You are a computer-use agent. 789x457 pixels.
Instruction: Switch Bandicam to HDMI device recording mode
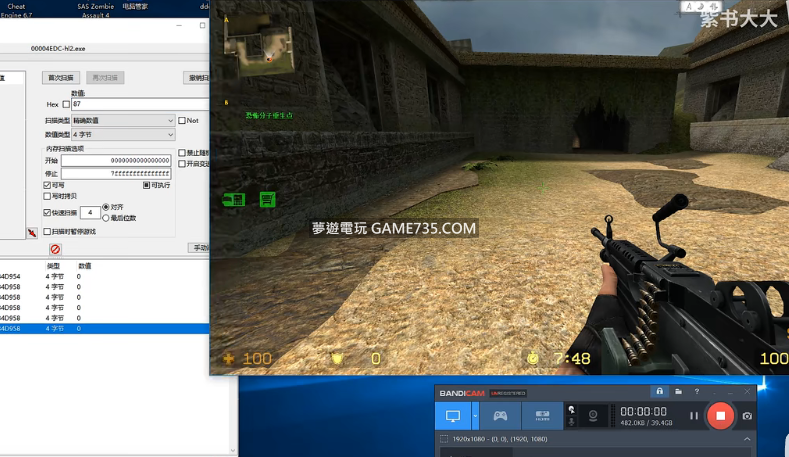pos(542,416)
